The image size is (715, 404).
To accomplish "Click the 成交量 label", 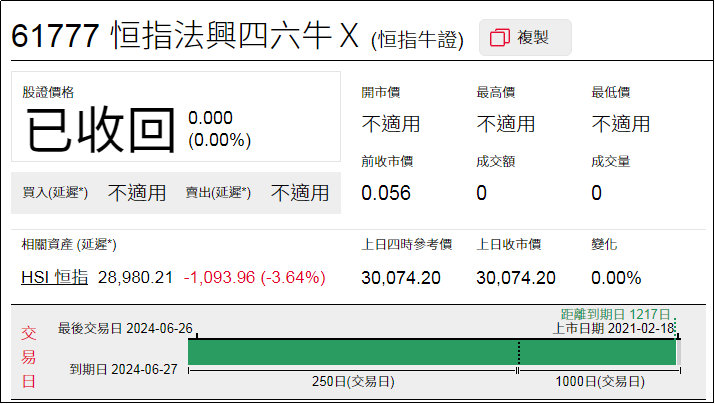I will pyautogui.click(x=611, y=161).
